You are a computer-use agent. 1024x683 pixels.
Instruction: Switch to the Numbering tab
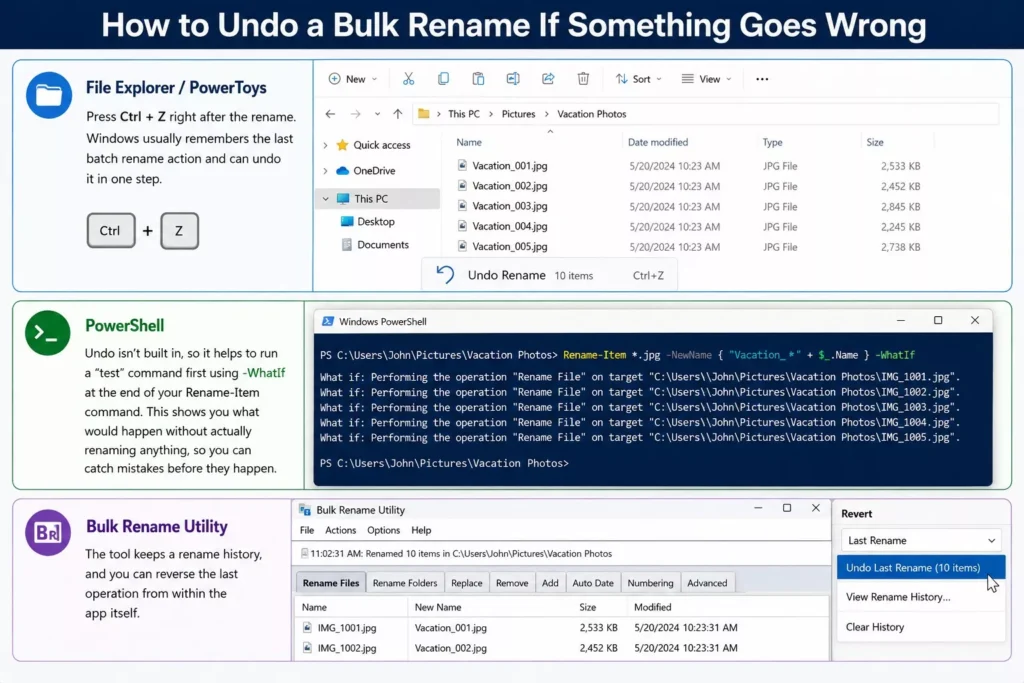tap(650, 582)
